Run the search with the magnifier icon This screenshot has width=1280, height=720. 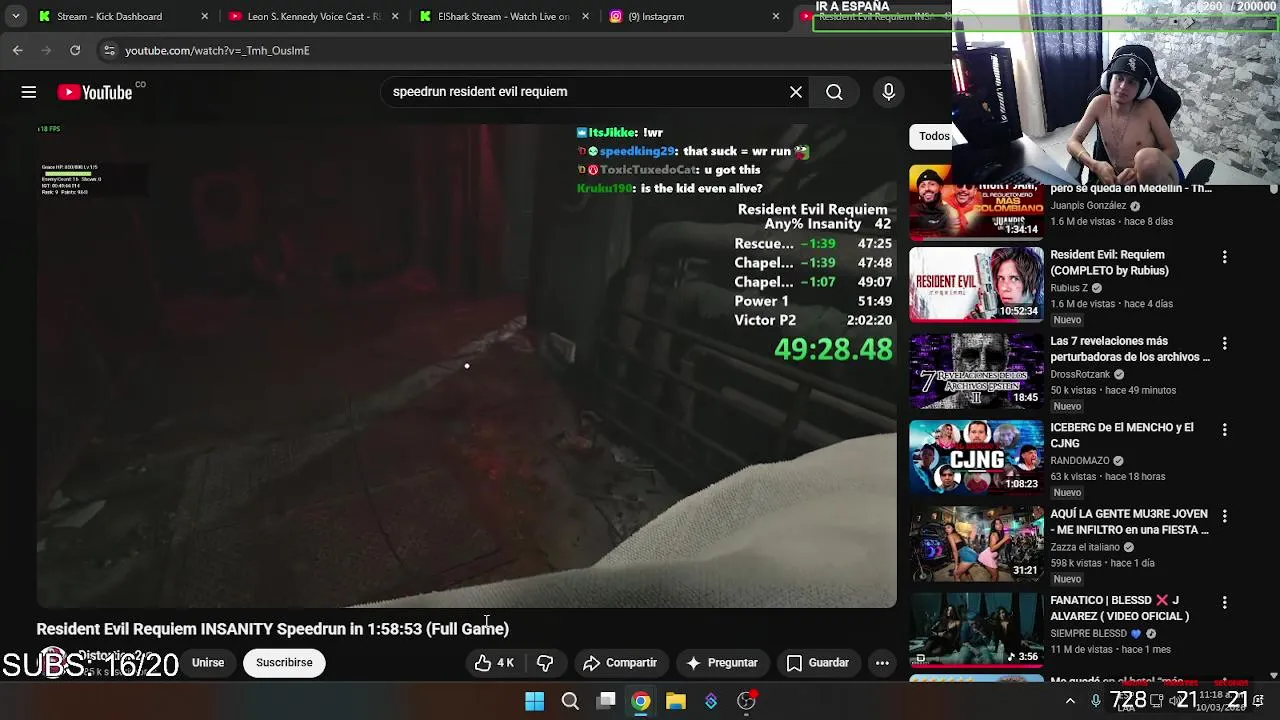pyautogui.click(x=834, y=92)
